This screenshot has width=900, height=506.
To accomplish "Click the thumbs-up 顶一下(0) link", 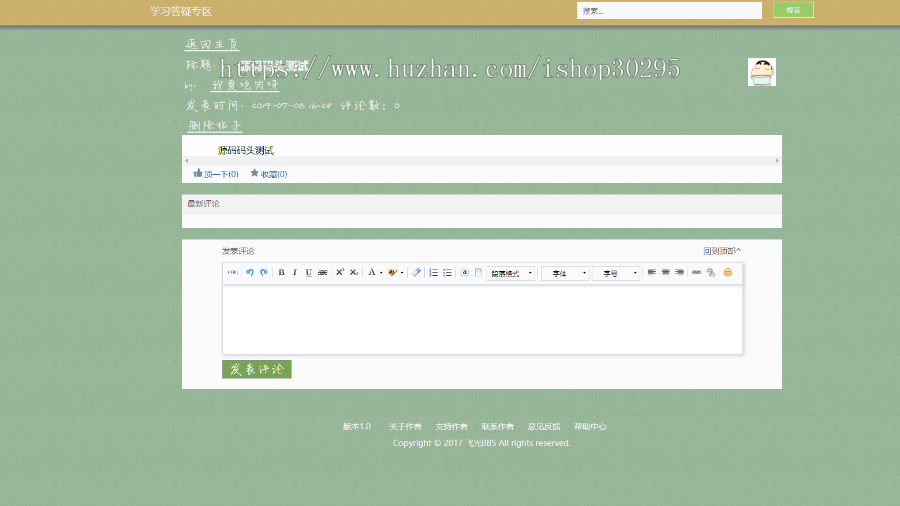I will pyautogui.click(x=216, y=173).
